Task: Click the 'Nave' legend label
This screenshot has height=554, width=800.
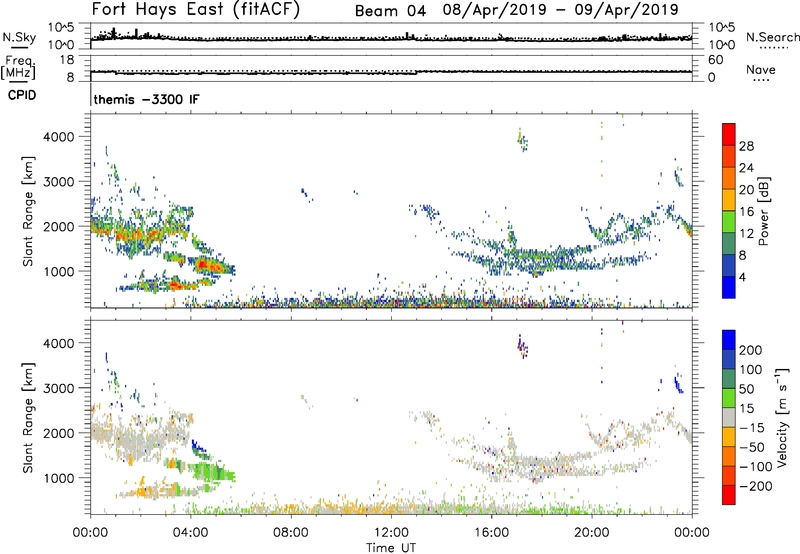Action: click(x=760, y=69)
